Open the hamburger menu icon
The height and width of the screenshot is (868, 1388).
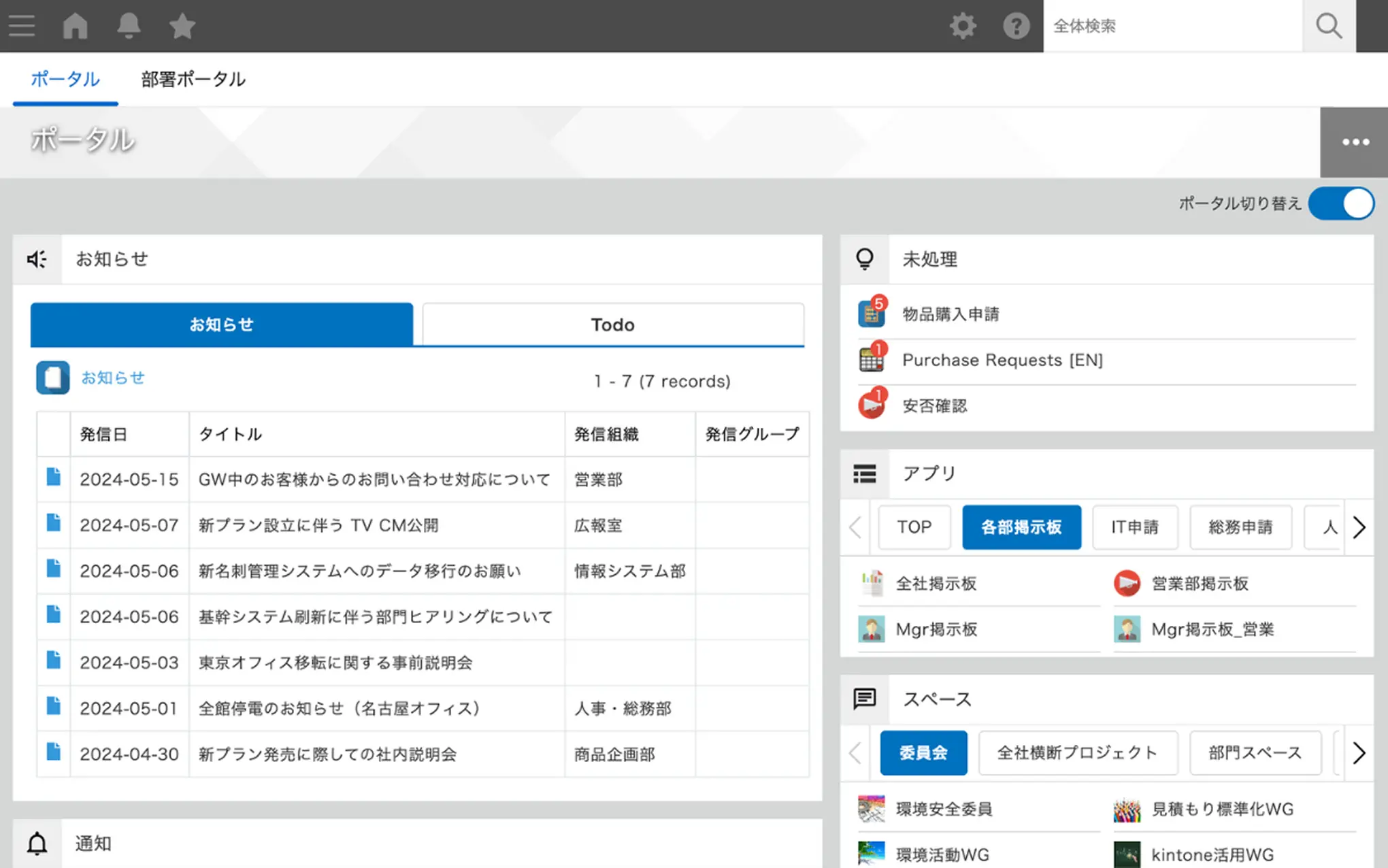click(22, 26)
